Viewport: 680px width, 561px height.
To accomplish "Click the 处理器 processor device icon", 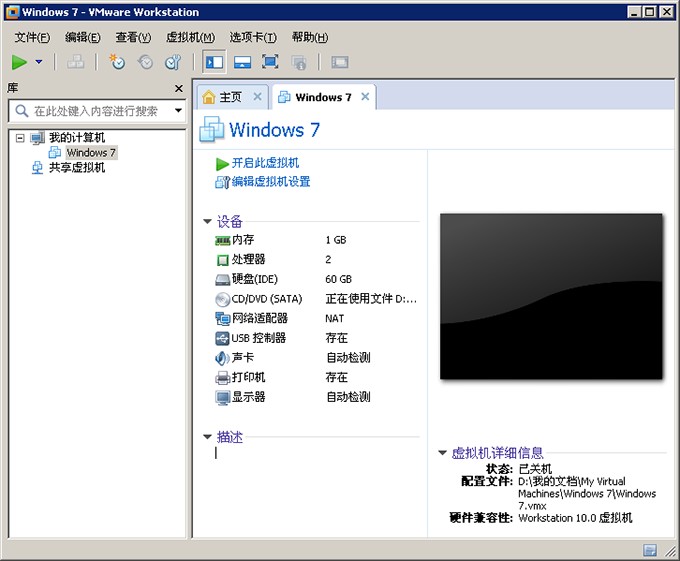I will click(x=222, y=260).
